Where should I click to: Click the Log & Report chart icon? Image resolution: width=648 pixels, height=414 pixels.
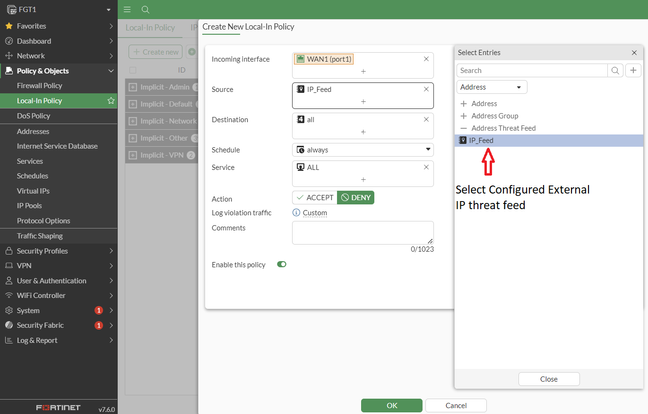(x=9, y=340)
